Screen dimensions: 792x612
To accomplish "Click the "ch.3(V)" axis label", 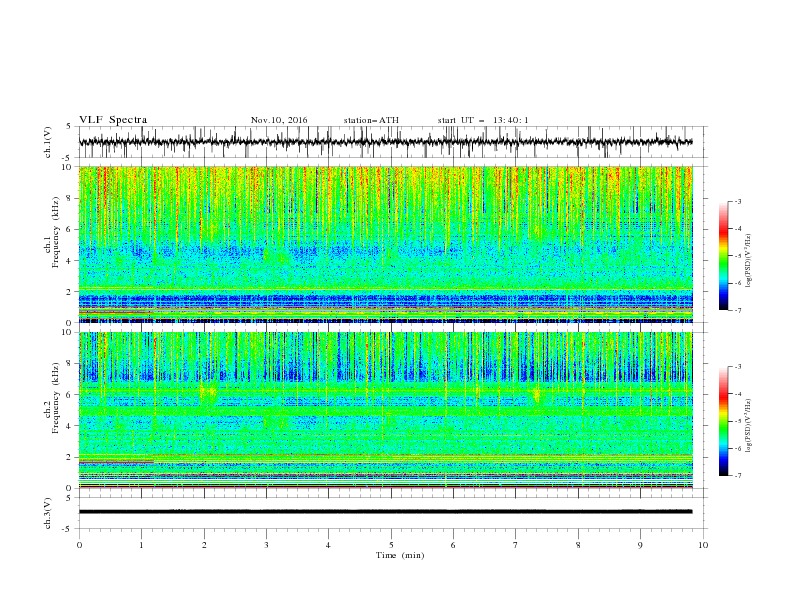I will (x=48, y=513).
